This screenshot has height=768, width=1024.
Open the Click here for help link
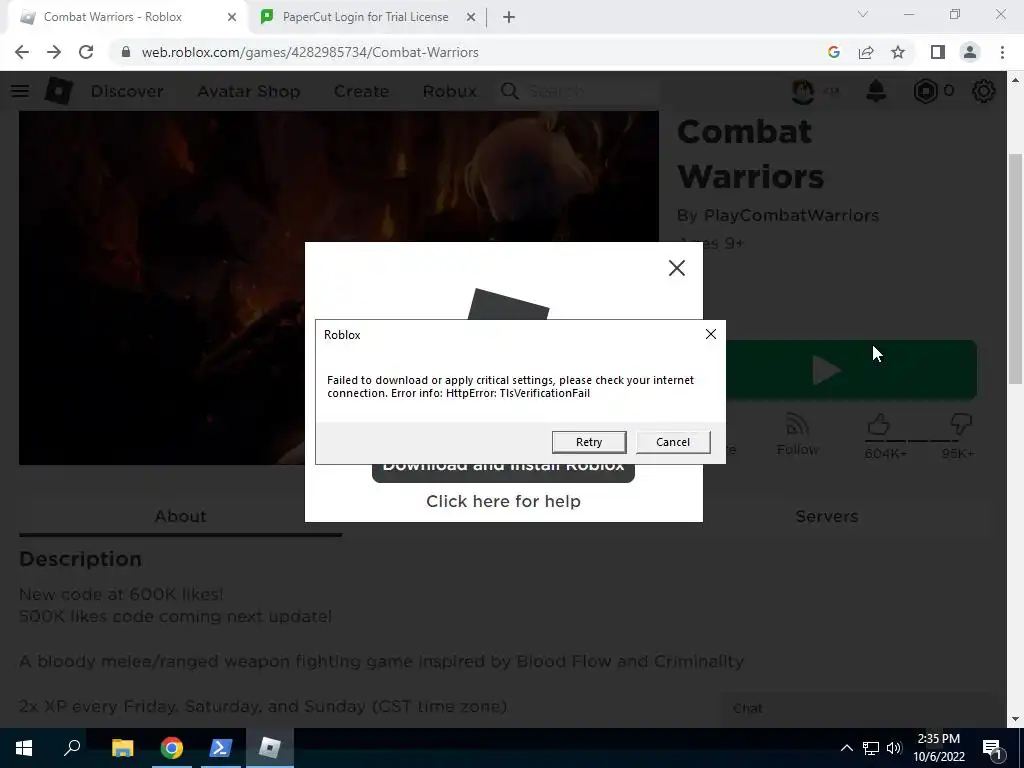503,501
